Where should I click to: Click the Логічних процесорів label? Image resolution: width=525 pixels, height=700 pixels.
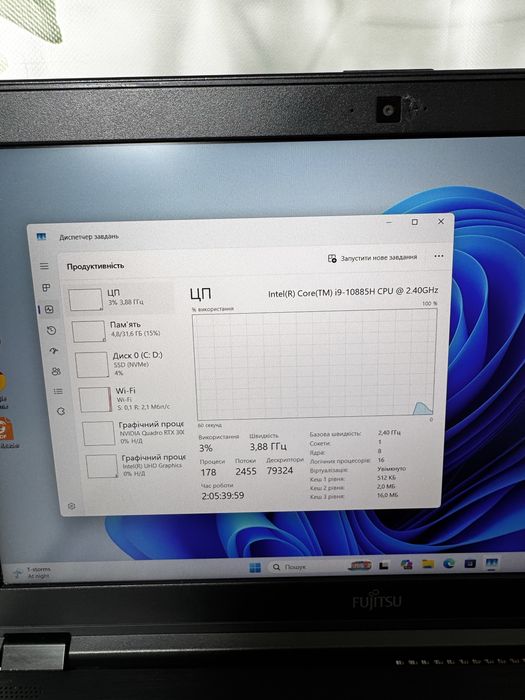[x=340, y=461]
